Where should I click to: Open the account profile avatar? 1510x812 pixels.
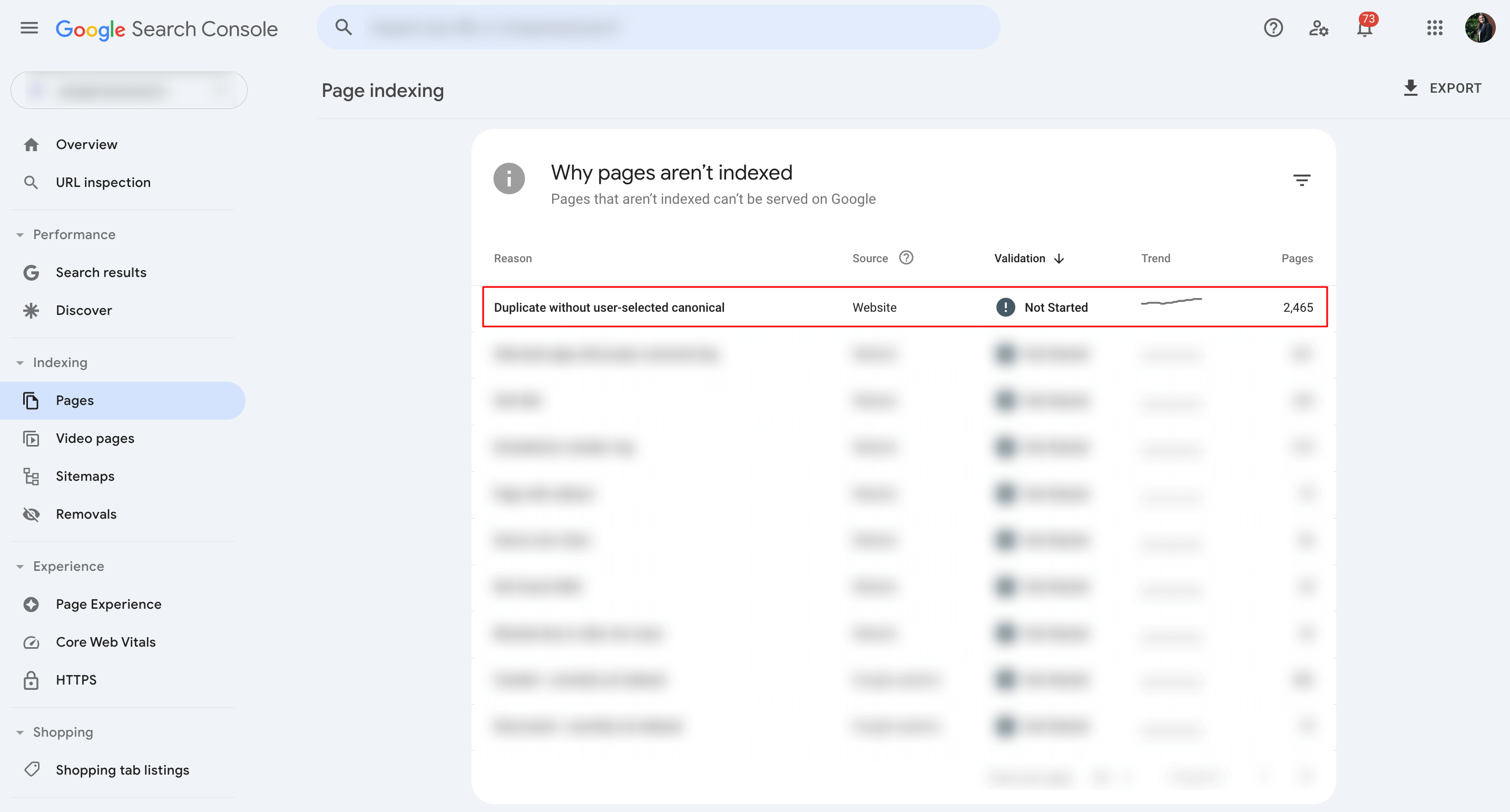pyautogui.click(x=1479, y=27)
